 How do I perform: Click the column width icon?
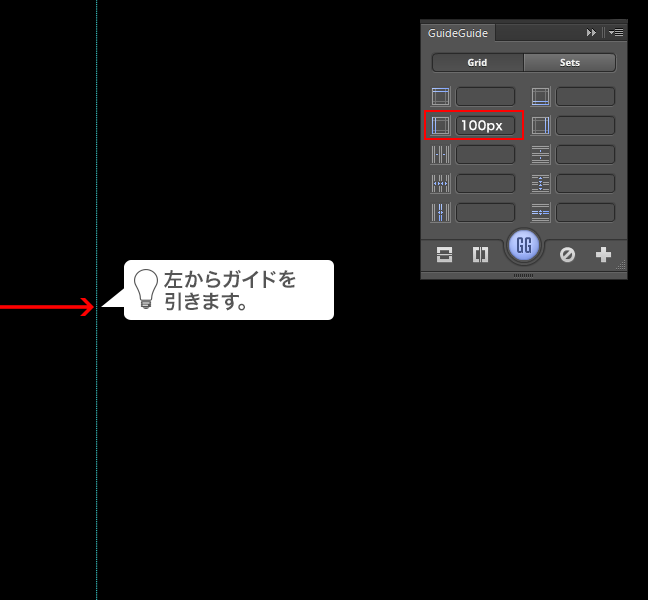tap(441, 183)
